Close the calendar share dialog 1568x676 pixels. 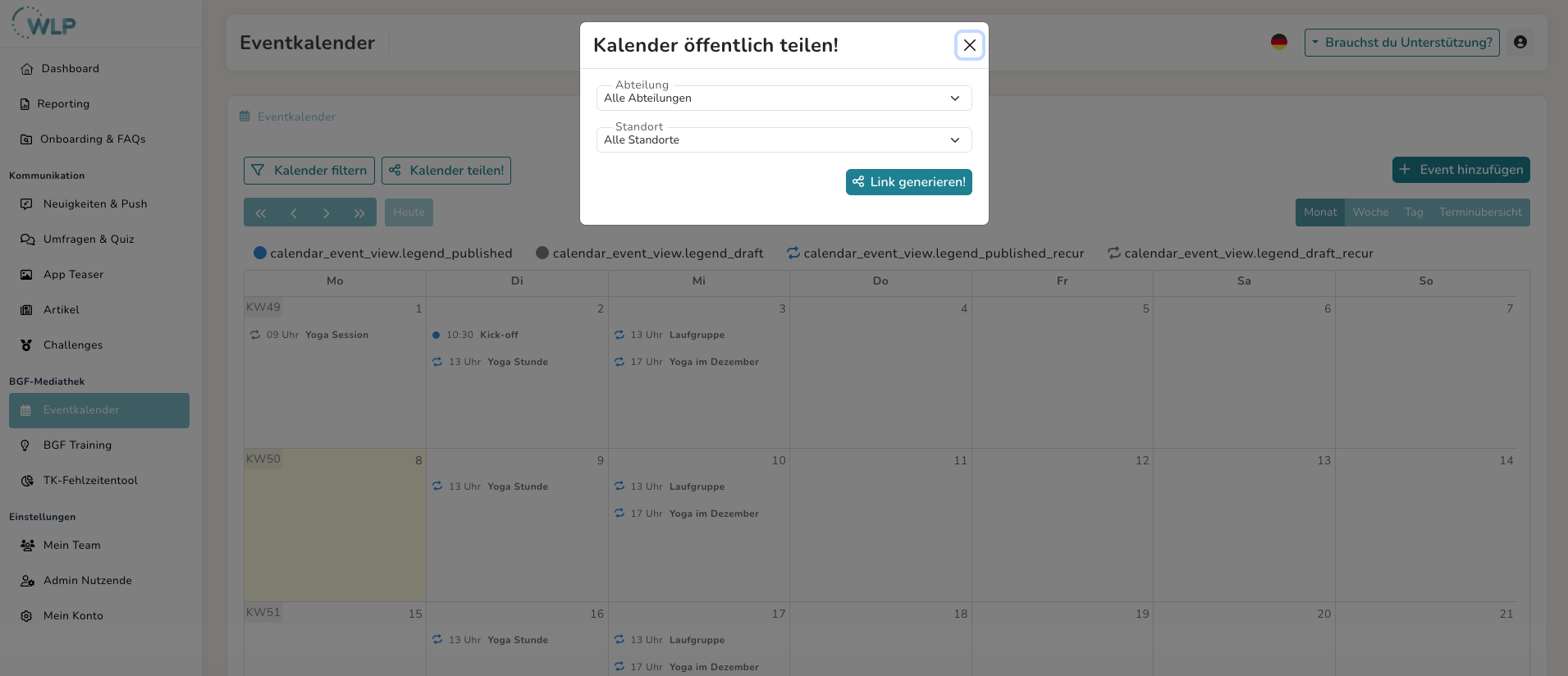click(x=969, y=45)
